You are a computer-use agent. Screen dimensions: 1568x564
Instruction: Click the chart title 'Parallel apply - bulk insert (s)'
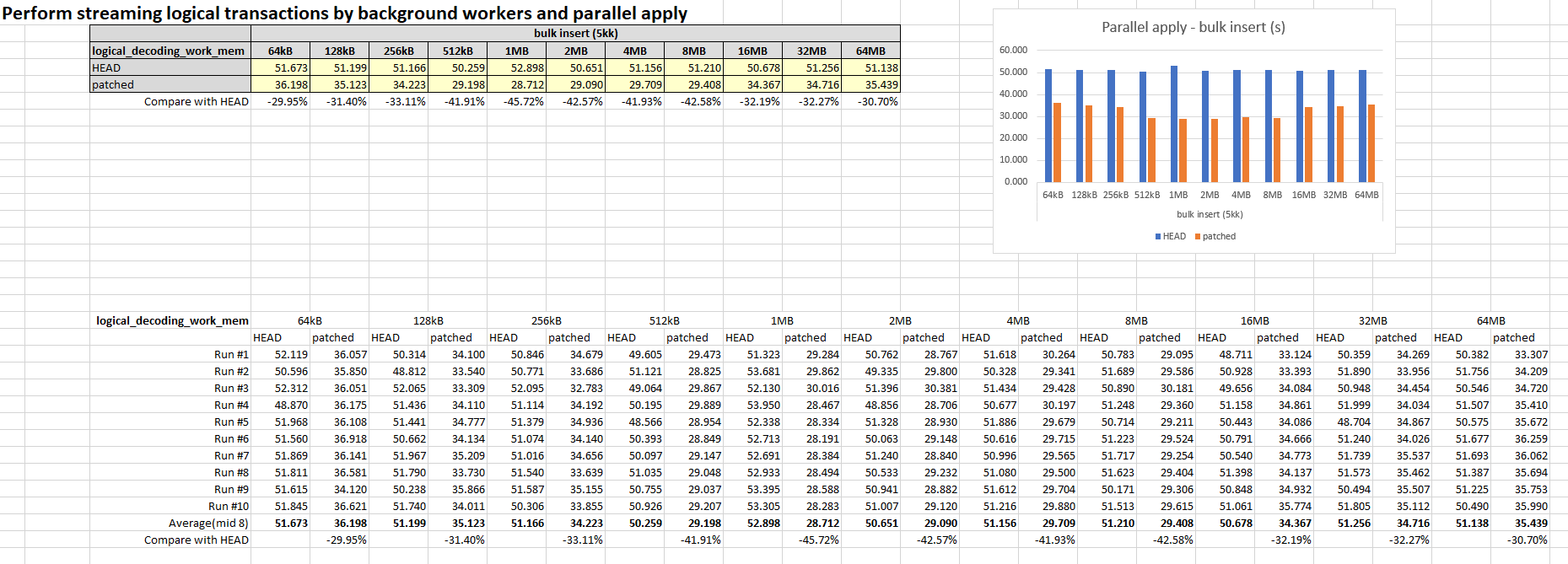[1193, 27]
